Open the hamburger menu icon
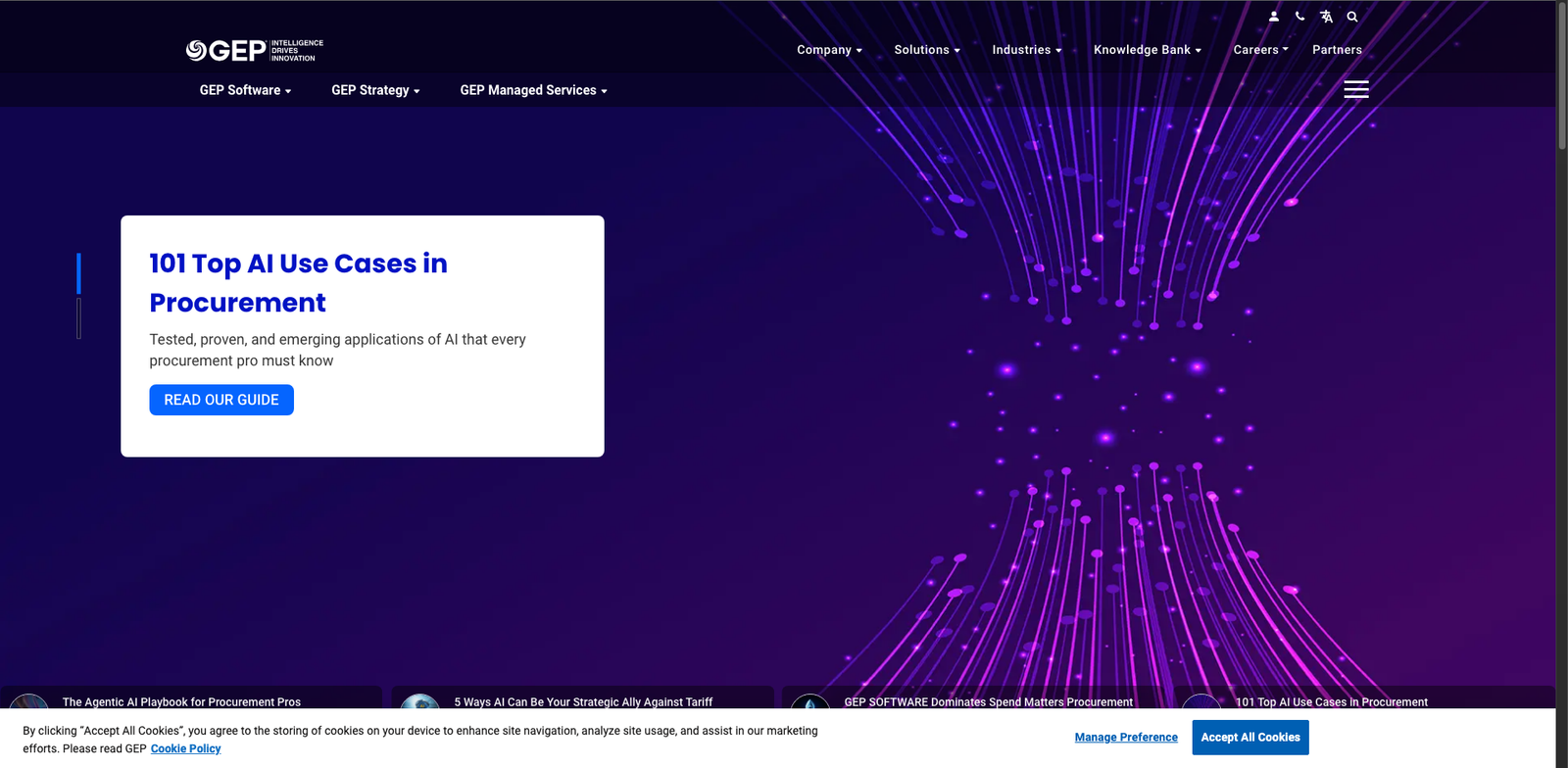Viewport: 1568px width, 768px height. 1356,89
